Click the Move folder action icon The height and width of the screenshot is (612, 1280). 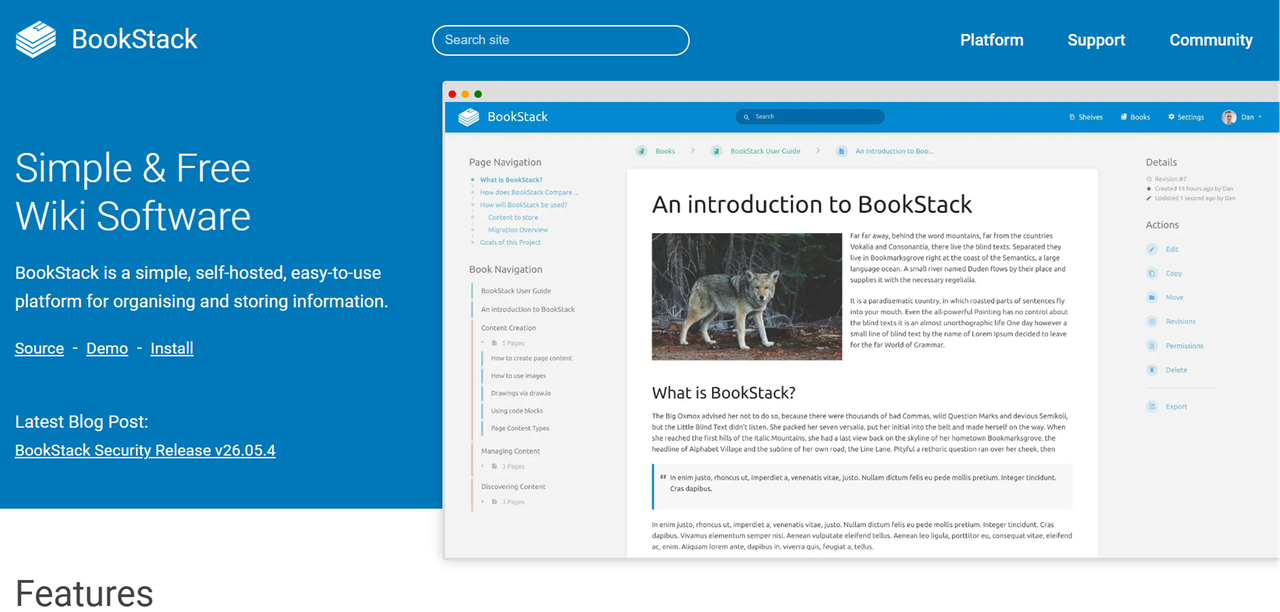[x=1152, y=297]
